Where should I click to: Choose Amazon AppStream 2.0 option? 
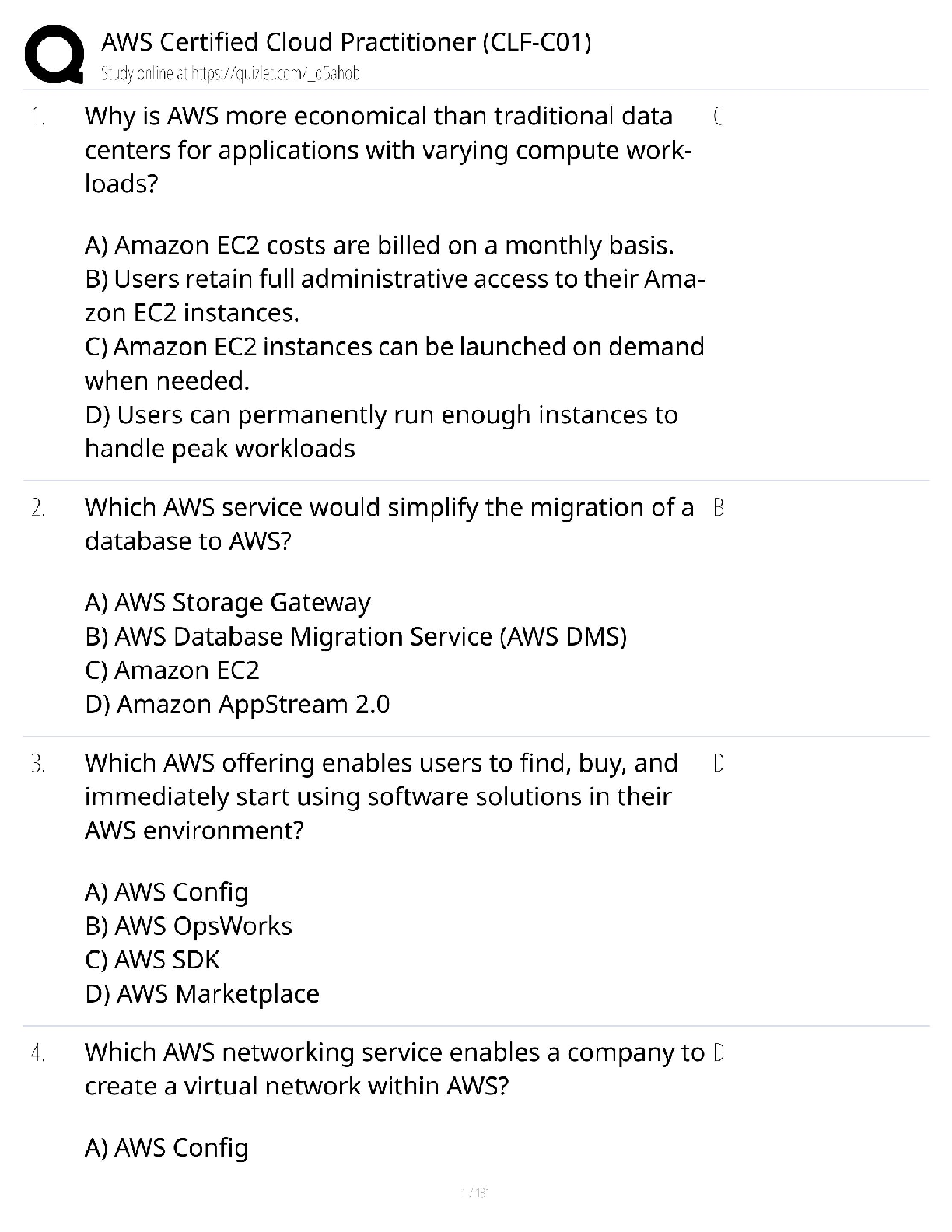click(x=237, y=705)
